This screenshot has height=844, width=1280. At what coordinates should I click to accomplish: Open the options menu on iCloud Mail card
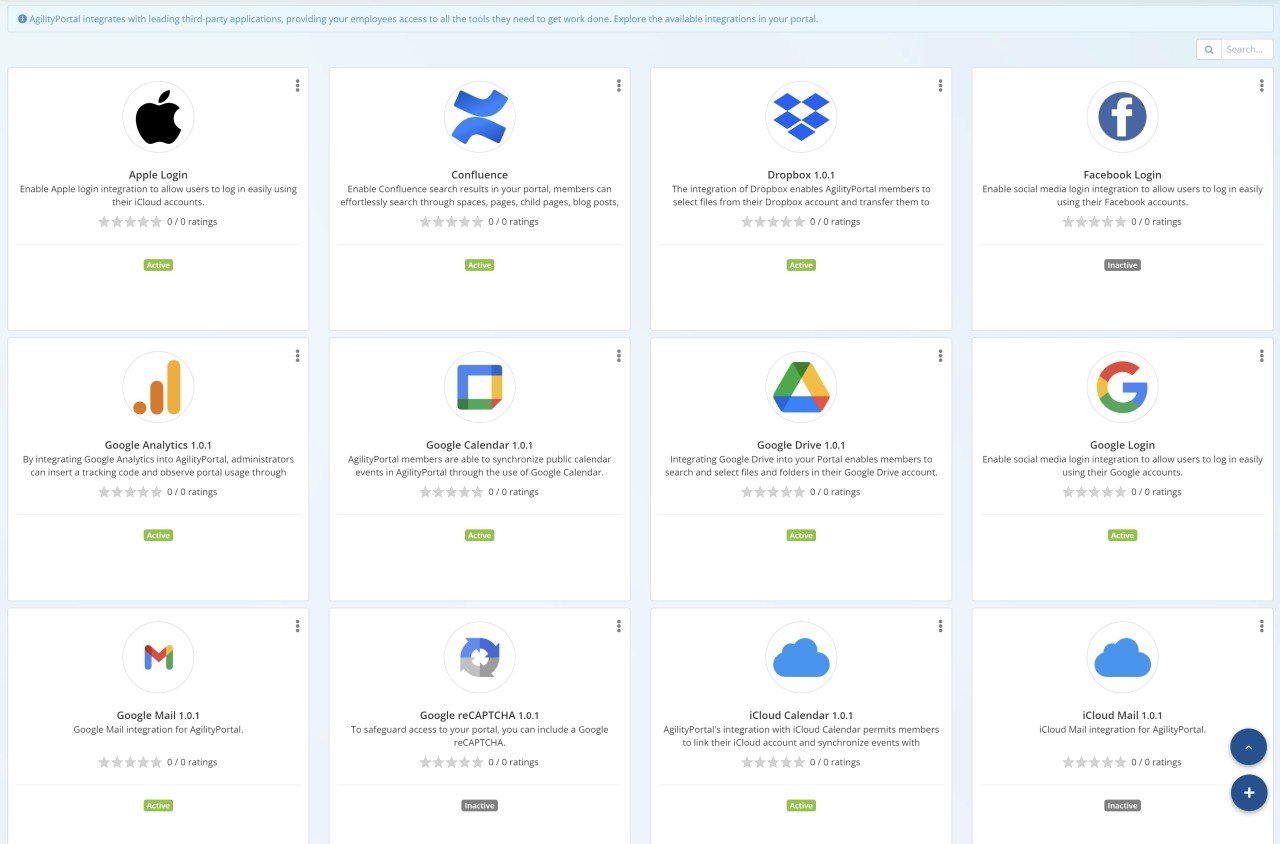1261,625
